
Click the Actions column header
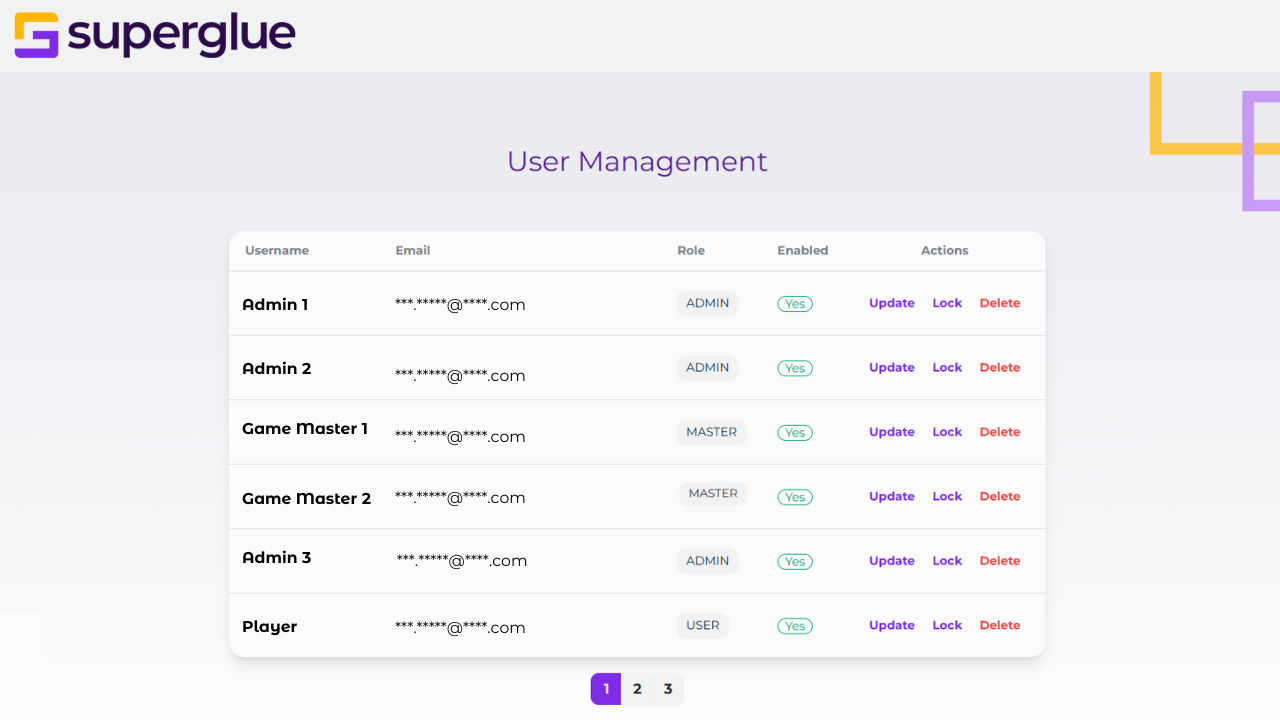pyautogui.click(x=945, y=251)
